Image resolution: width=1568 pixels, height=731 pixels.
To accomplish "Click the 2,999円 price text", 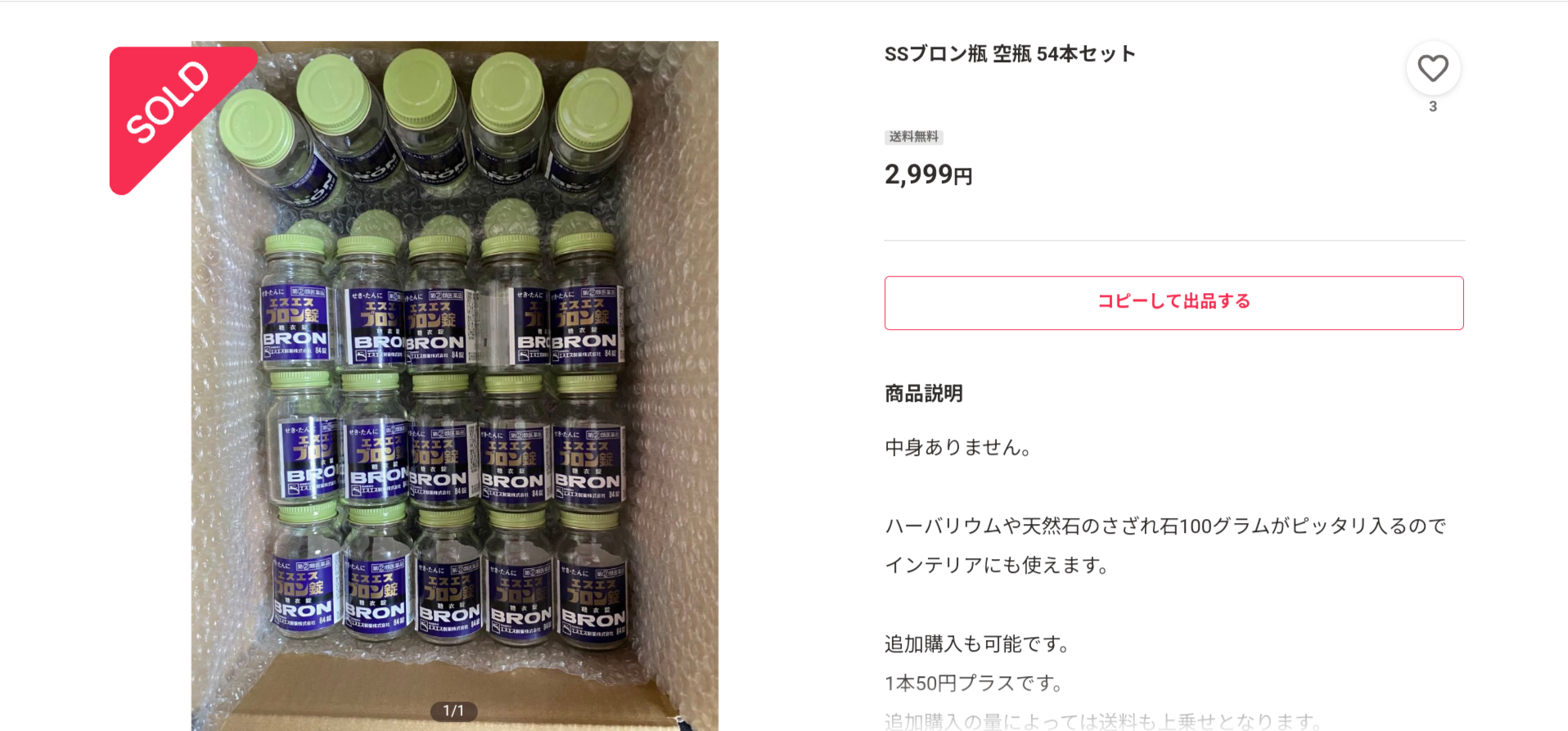I will pos(928,174).
